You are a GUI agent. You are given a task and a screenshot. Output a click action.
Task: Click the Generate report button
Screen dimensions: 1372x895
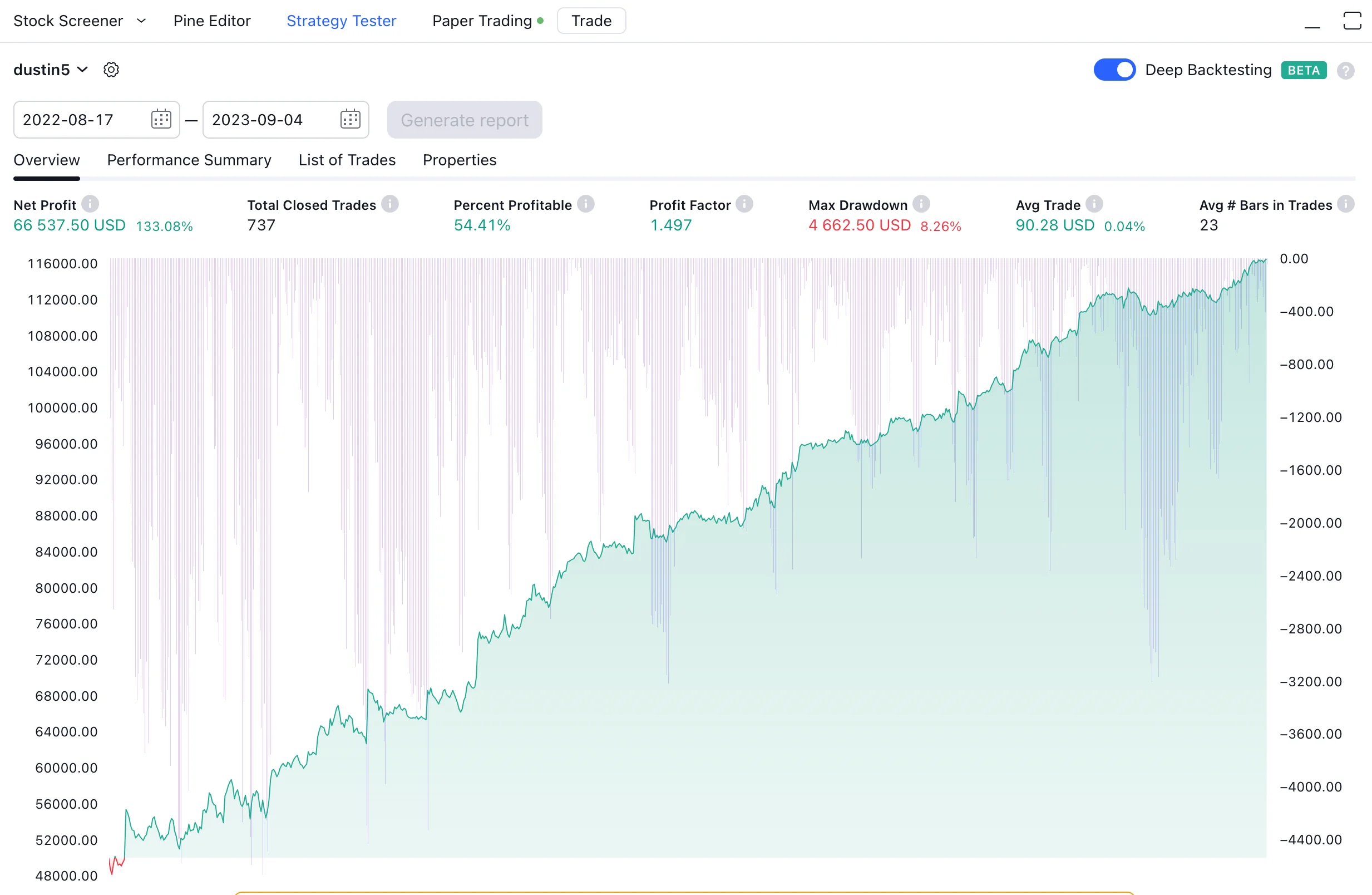pyautogui.click(x=465, y=120)
